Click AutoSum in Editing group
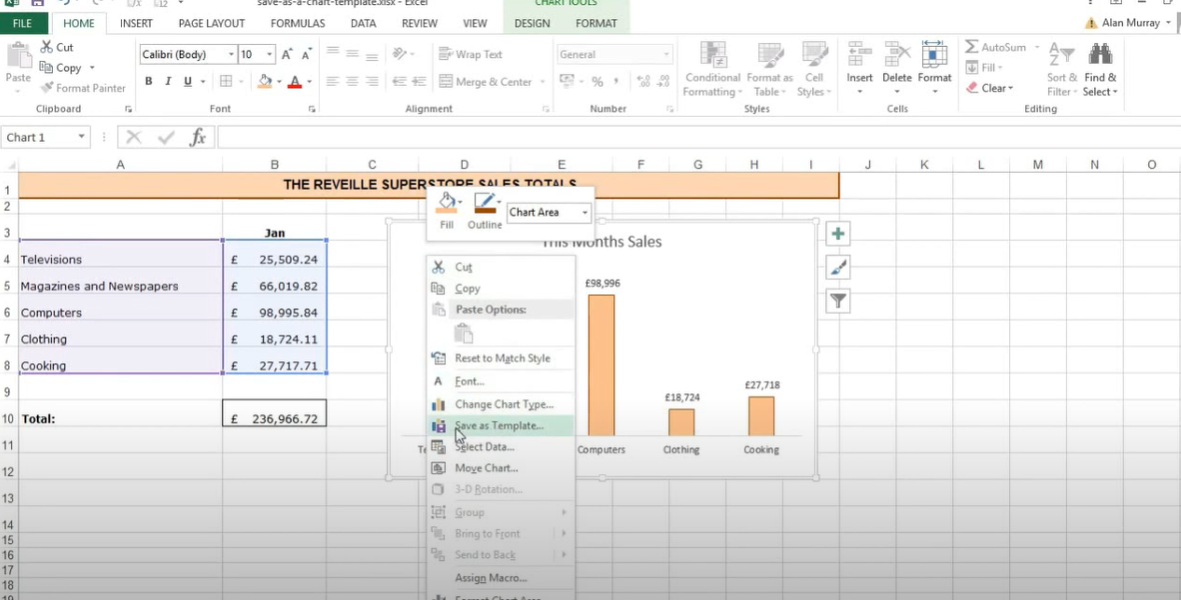Image resolution: width=1181 pixels, height=600 pixels. (996, 47)
